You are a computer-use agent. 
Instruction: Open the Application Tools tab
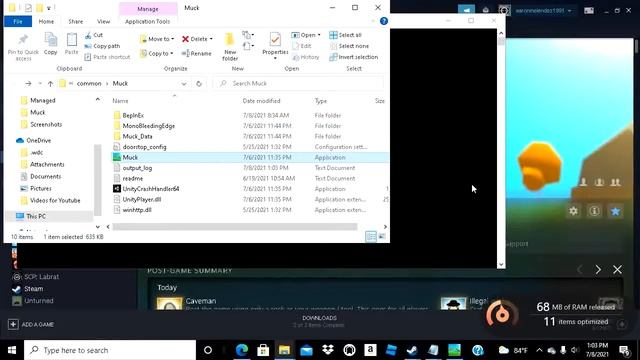click(147, 21)
